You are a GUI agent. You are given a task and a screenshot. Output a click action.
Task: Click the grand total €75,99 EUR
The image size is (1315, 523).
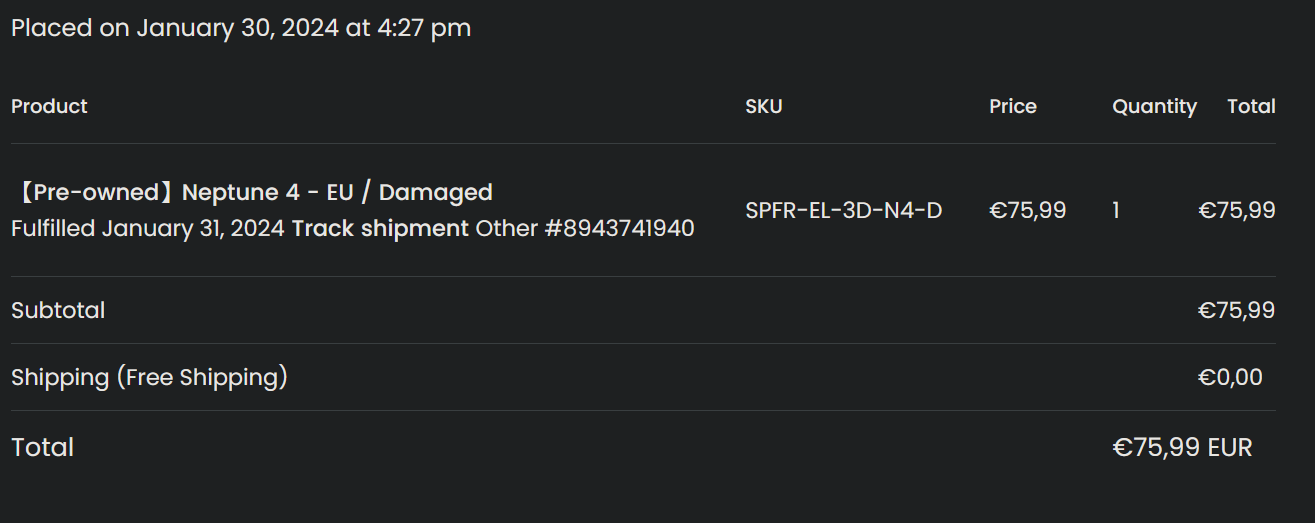[1182, 447]
